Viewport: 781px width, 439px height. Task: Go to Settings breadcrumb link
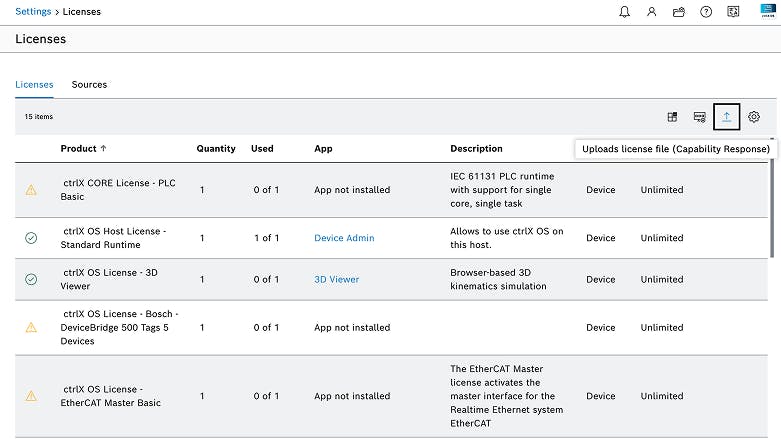tap(33, 11)
